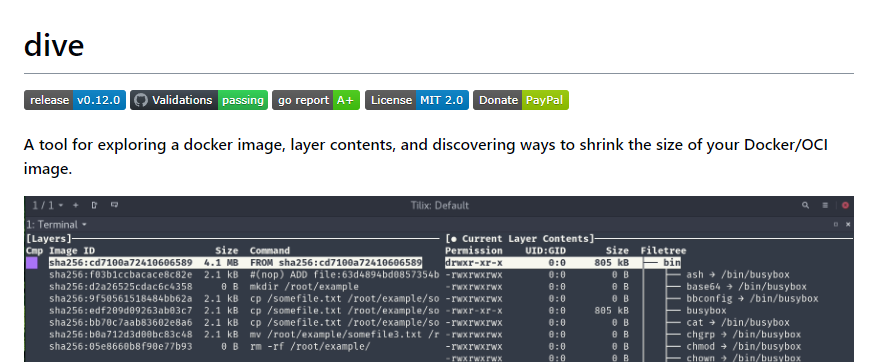The height and width of the screenshot is (362, 874).
Task: Click the 'Permission' column header
Action: (x=474, y=251)
